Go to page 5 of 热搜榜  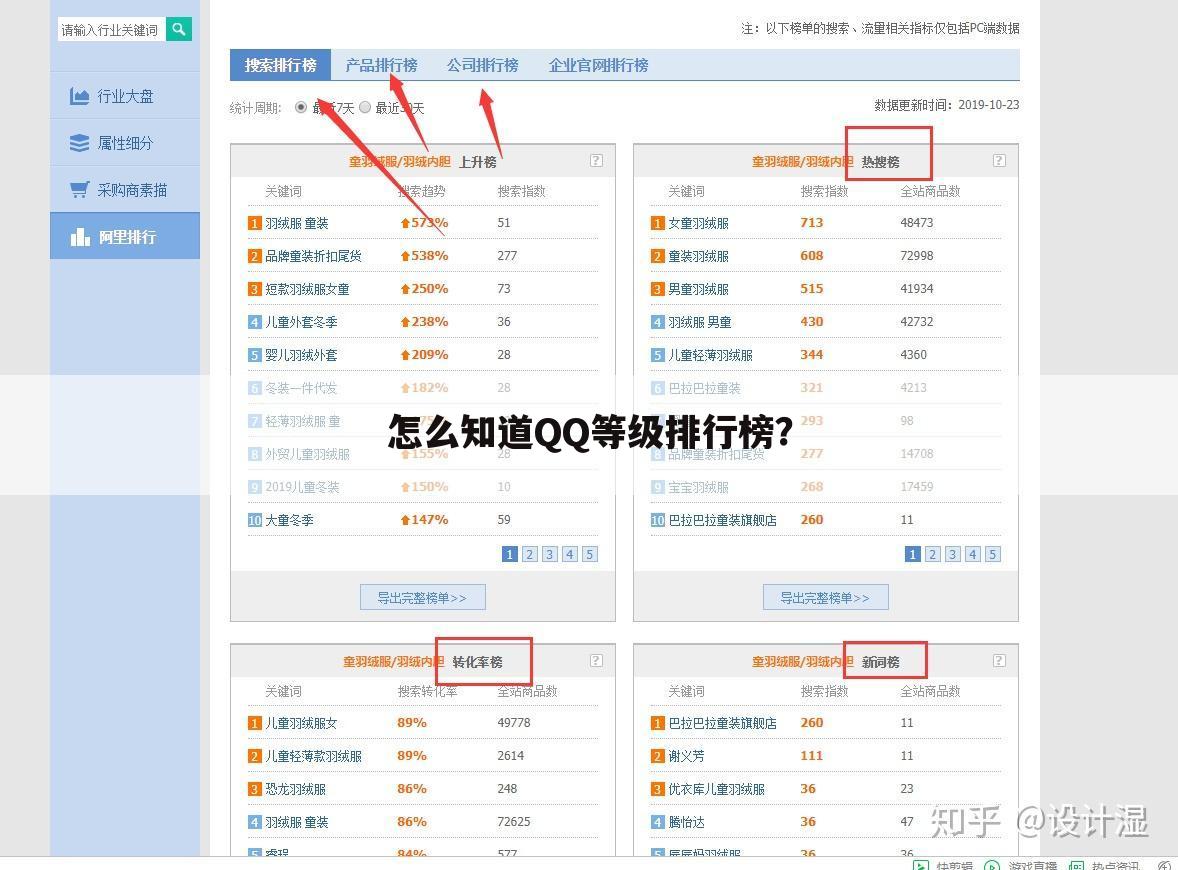pyautogui.click(x=992, y=554)
